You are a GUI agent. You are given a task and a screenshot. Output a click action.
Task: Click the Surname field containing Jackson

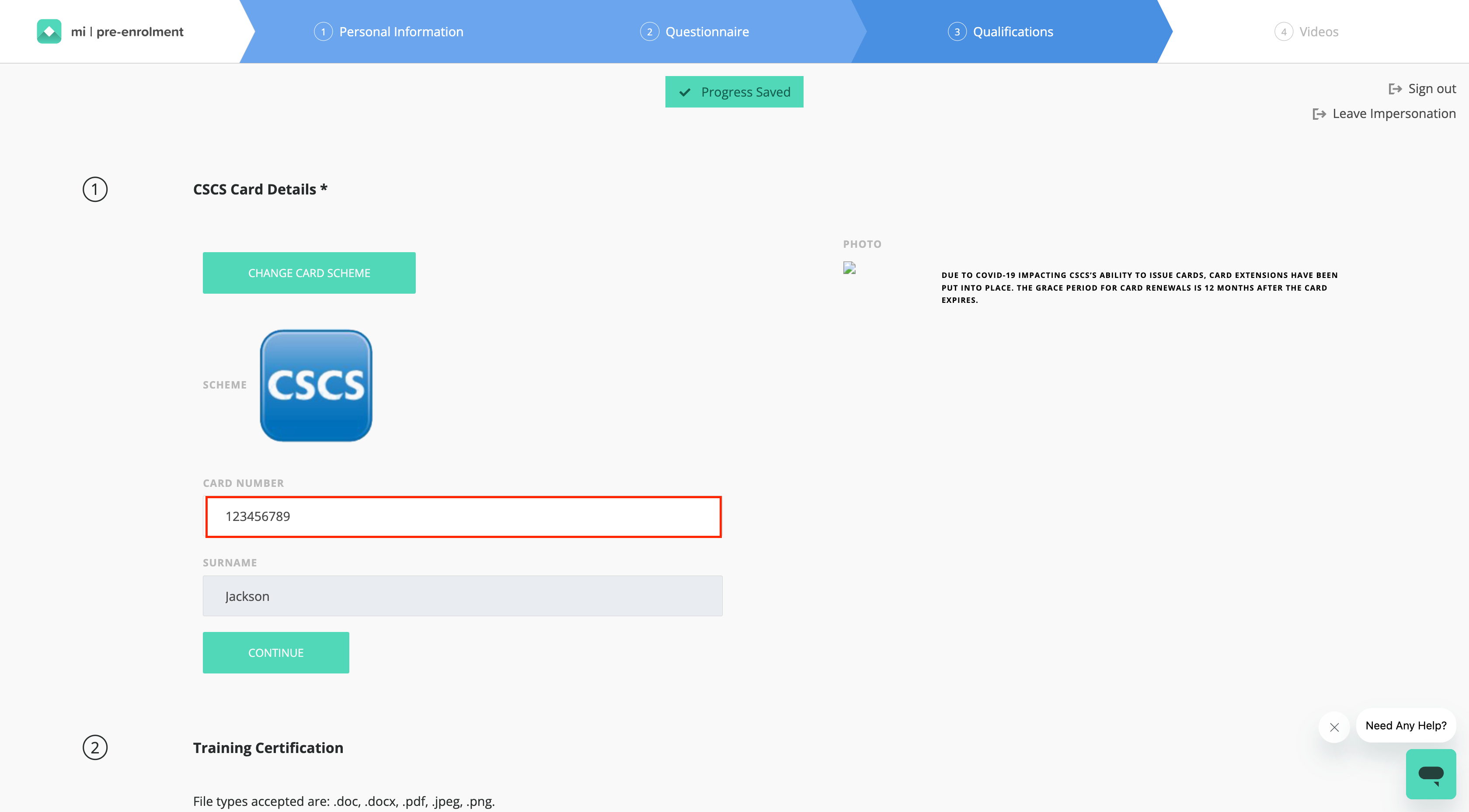point(462,596)
